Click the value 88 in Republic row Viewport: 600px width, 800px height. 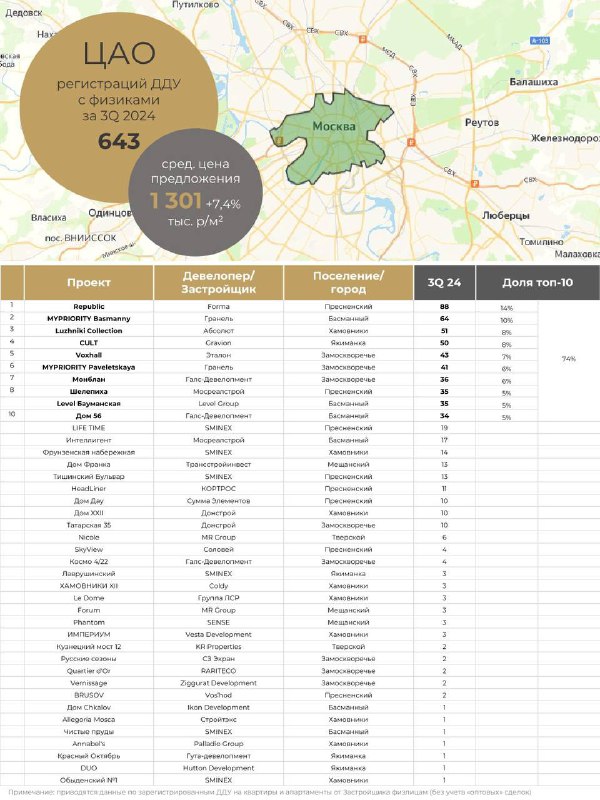444,307
